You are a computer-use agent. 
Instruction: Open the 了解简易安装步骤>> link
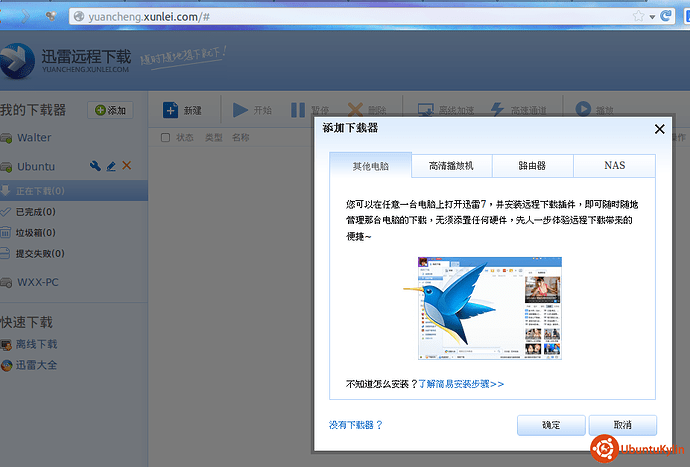pos(461,384)
